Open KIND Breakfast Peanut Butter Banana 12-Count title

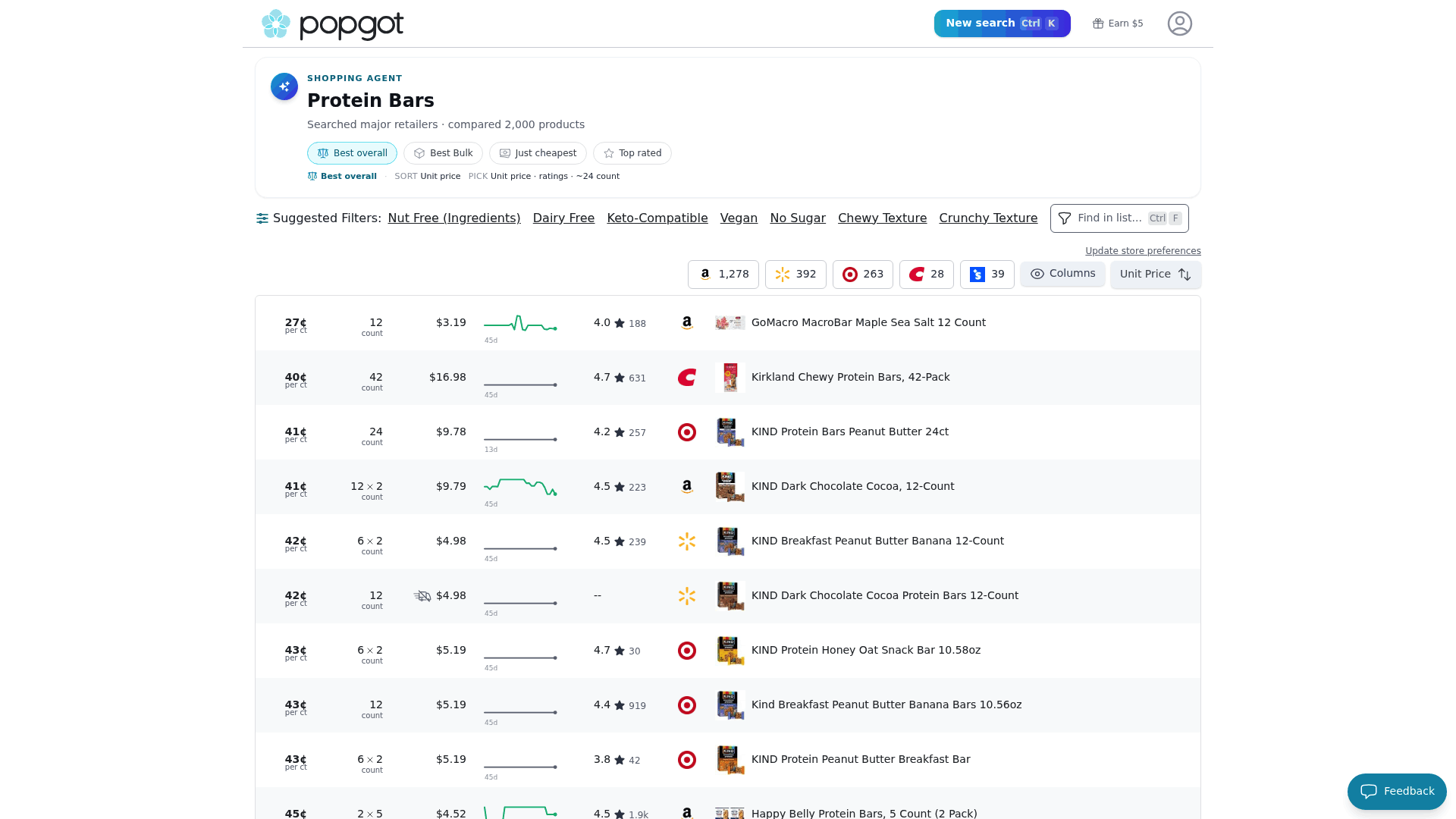point(877,541)
